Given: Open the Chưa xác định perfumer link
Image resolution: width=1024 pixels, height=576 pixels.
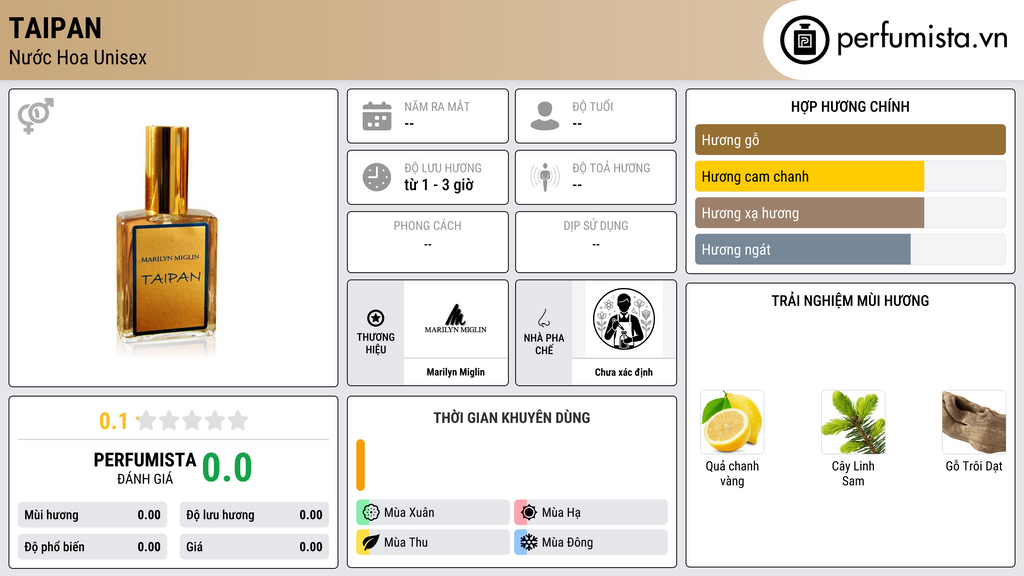Looking at the screenshot, I should tap(624, 372).
